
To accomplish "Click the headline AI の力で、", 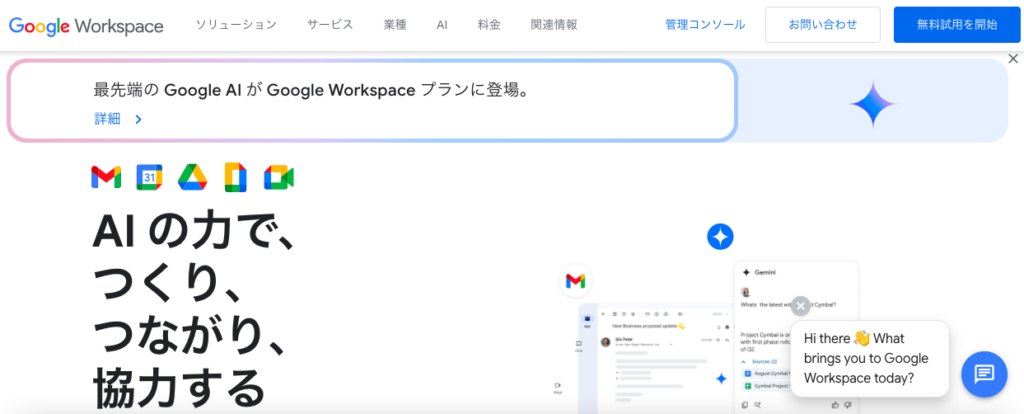I will click(x=194, y=232).
